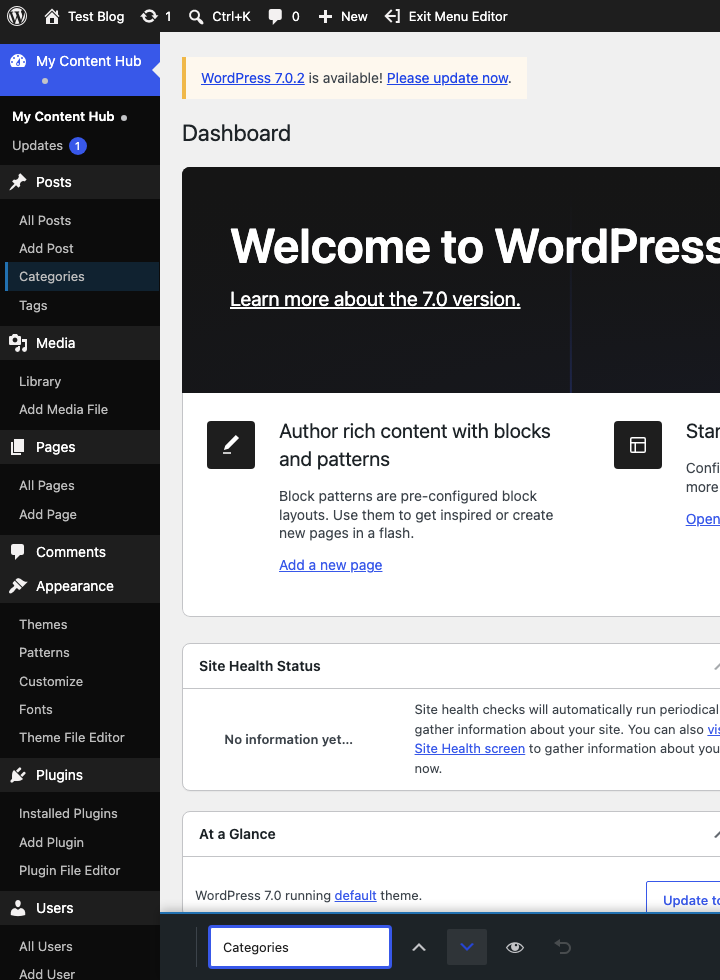Viewport: 720px width, 980px height.
Task: Open Fonts under Appearance
Action: tap(36, 709)
